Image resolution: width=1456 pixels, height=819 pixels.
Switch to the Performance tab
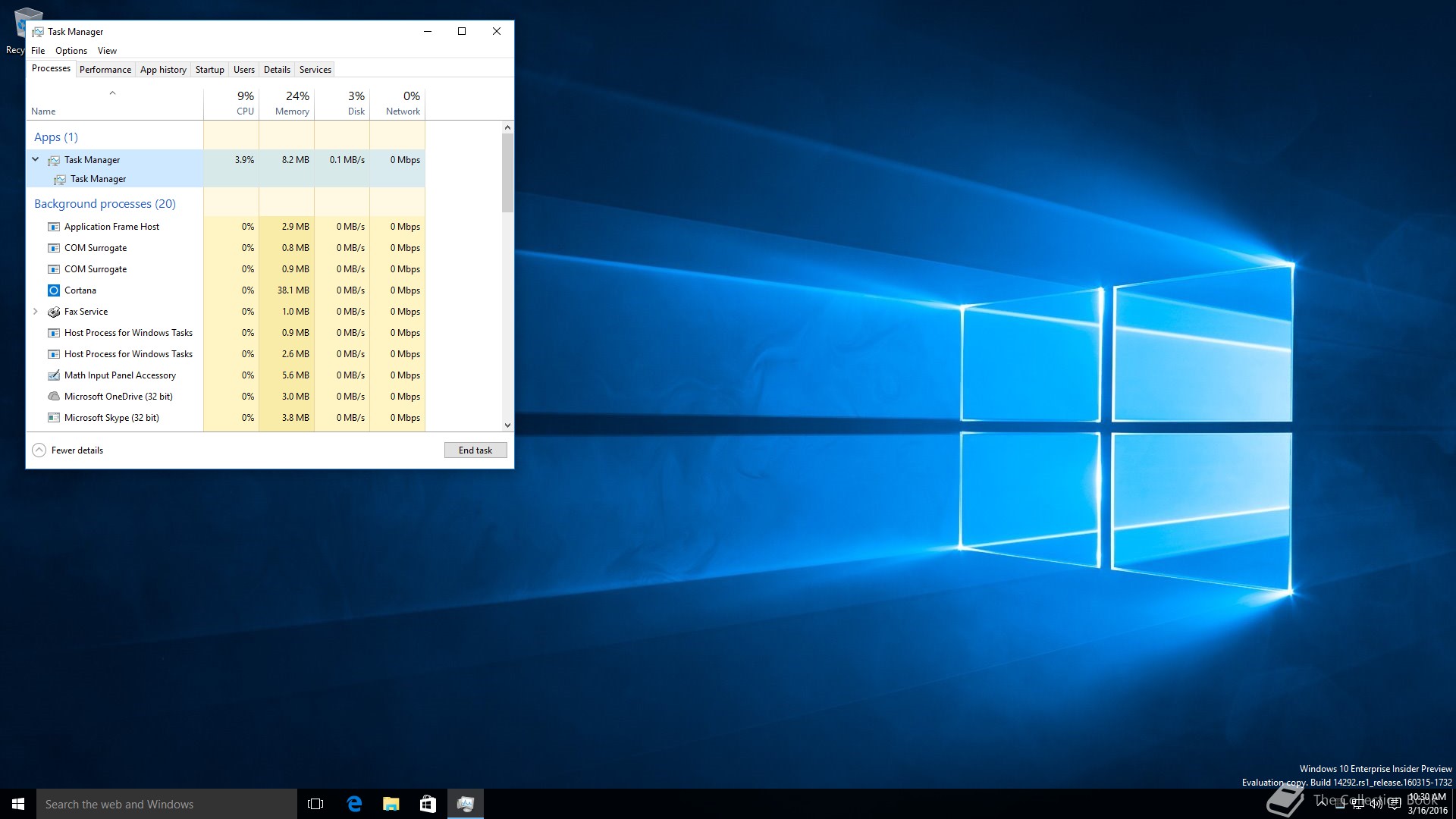click(x=105, y=70)
